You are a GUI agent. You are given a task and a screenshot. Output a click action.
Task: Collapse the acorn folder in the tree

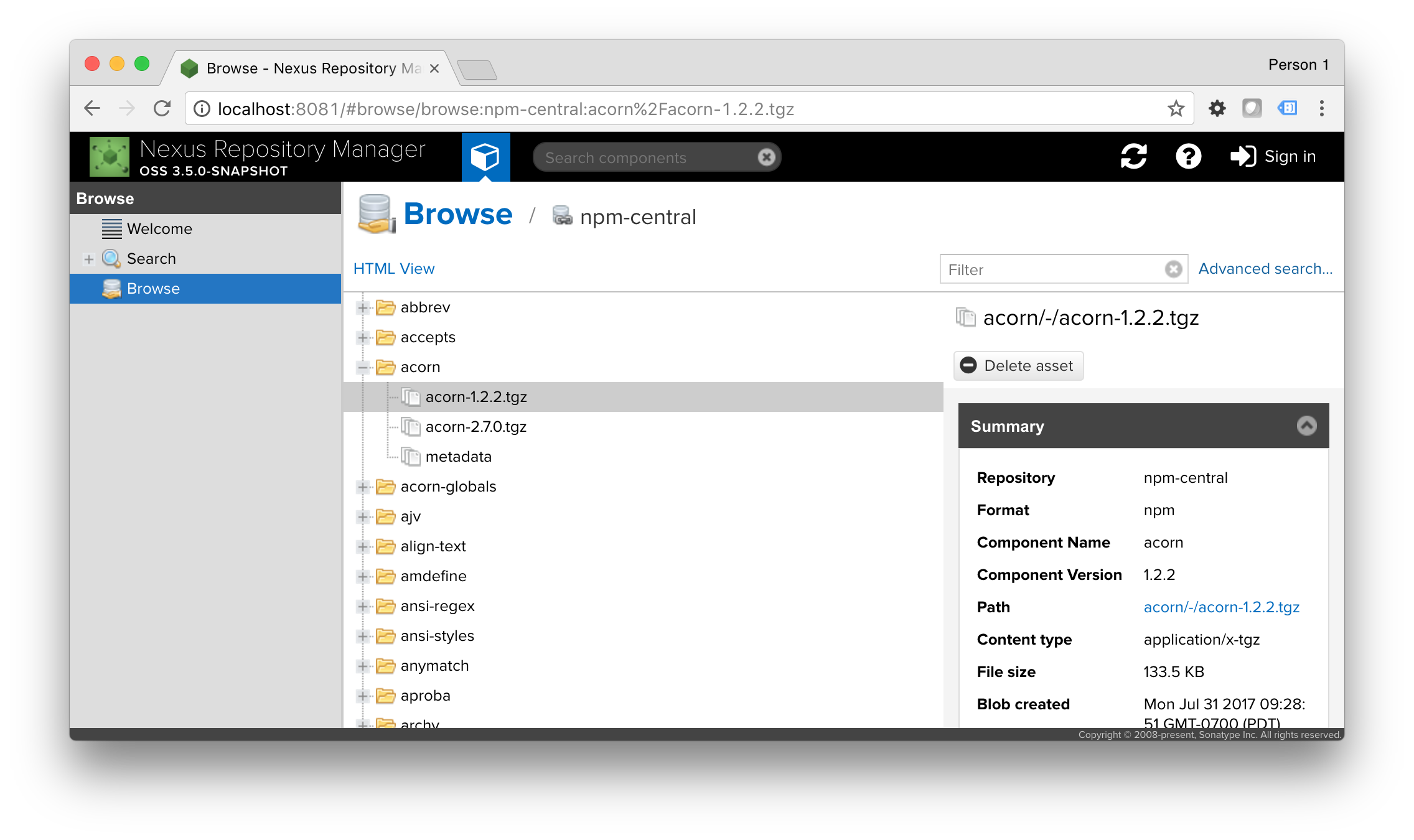(363, 368)
